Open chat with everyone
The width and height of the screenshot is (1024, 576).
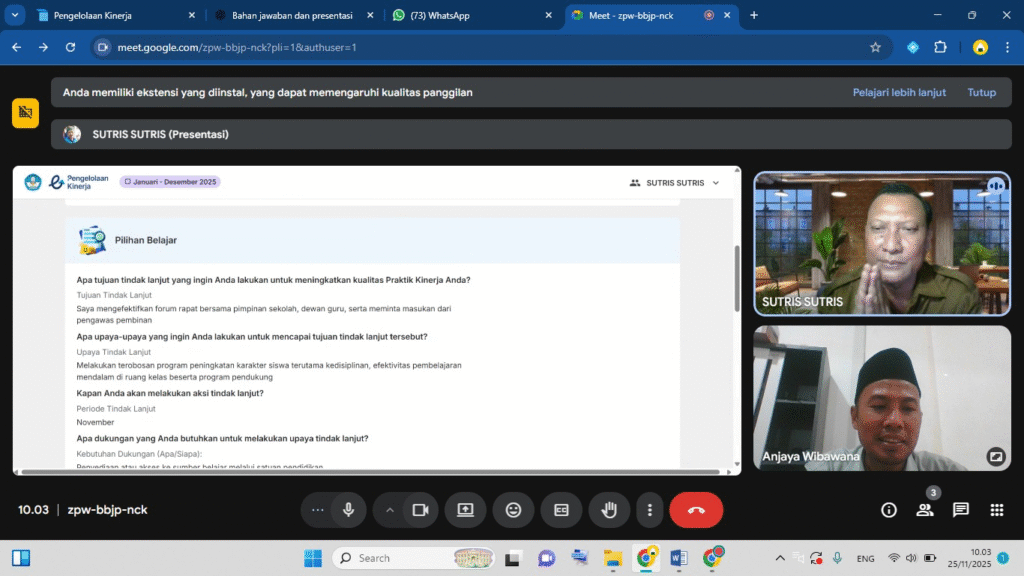tap(961, 510)
